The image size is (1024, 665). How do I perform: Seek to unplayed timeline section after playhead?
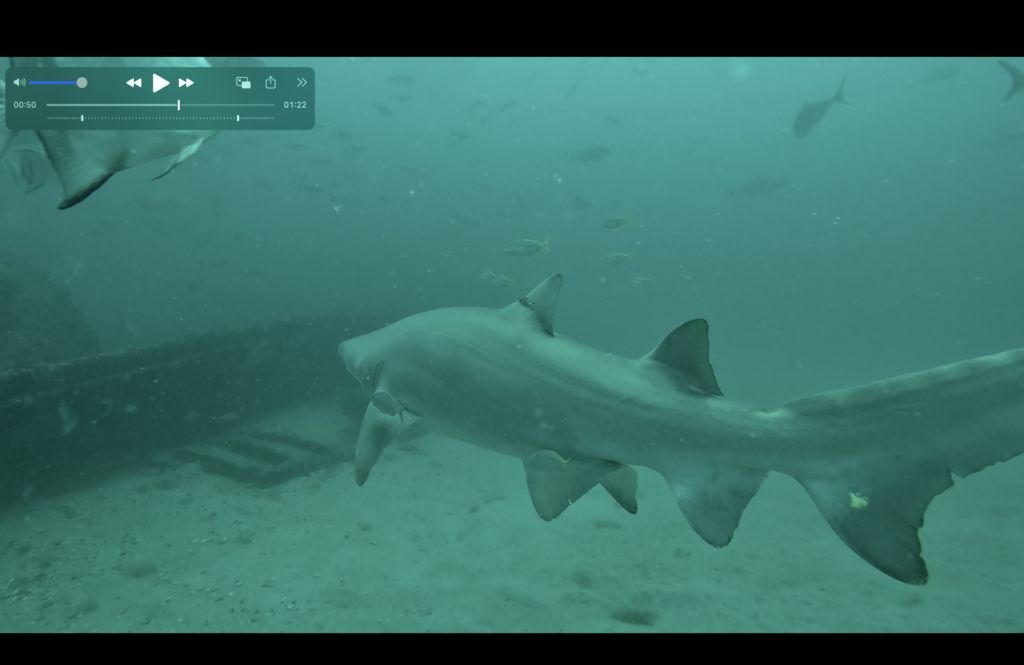coord(225,105)
